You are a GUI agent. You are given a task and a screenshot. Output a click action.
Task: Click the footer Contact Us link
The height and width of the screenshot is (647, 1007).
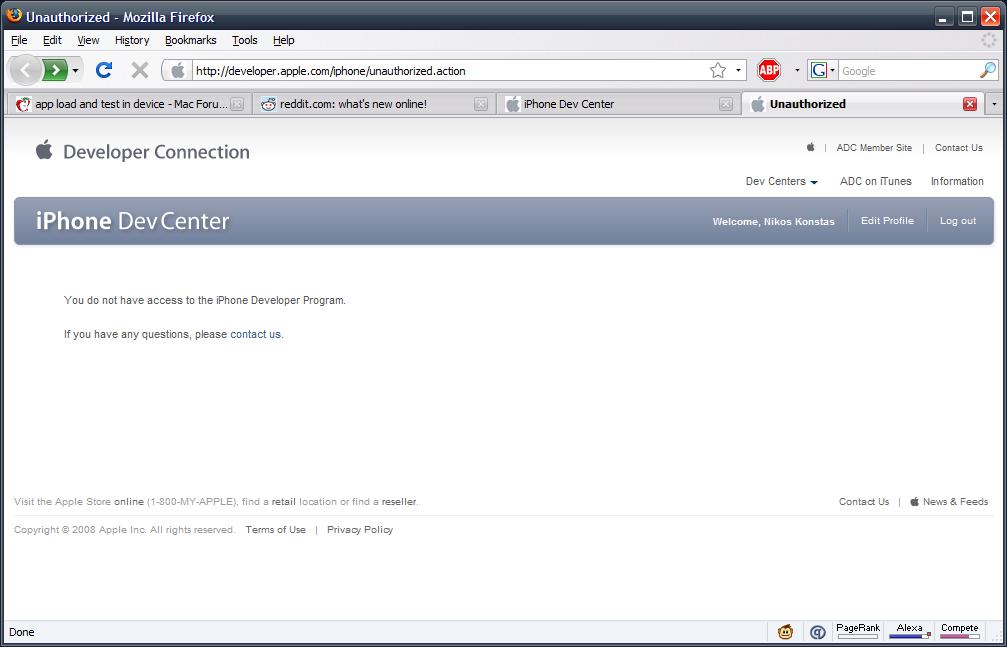pos(864,502)
